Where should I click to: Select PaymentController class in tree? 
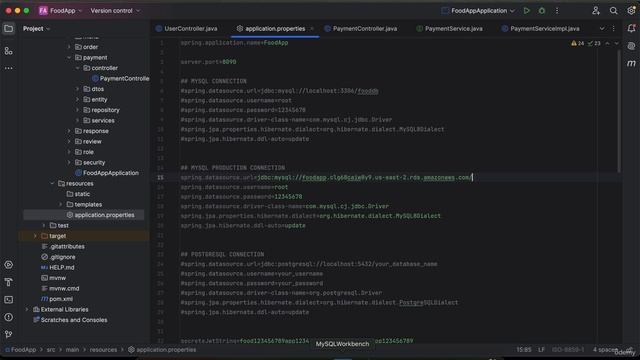coord(120,78)
